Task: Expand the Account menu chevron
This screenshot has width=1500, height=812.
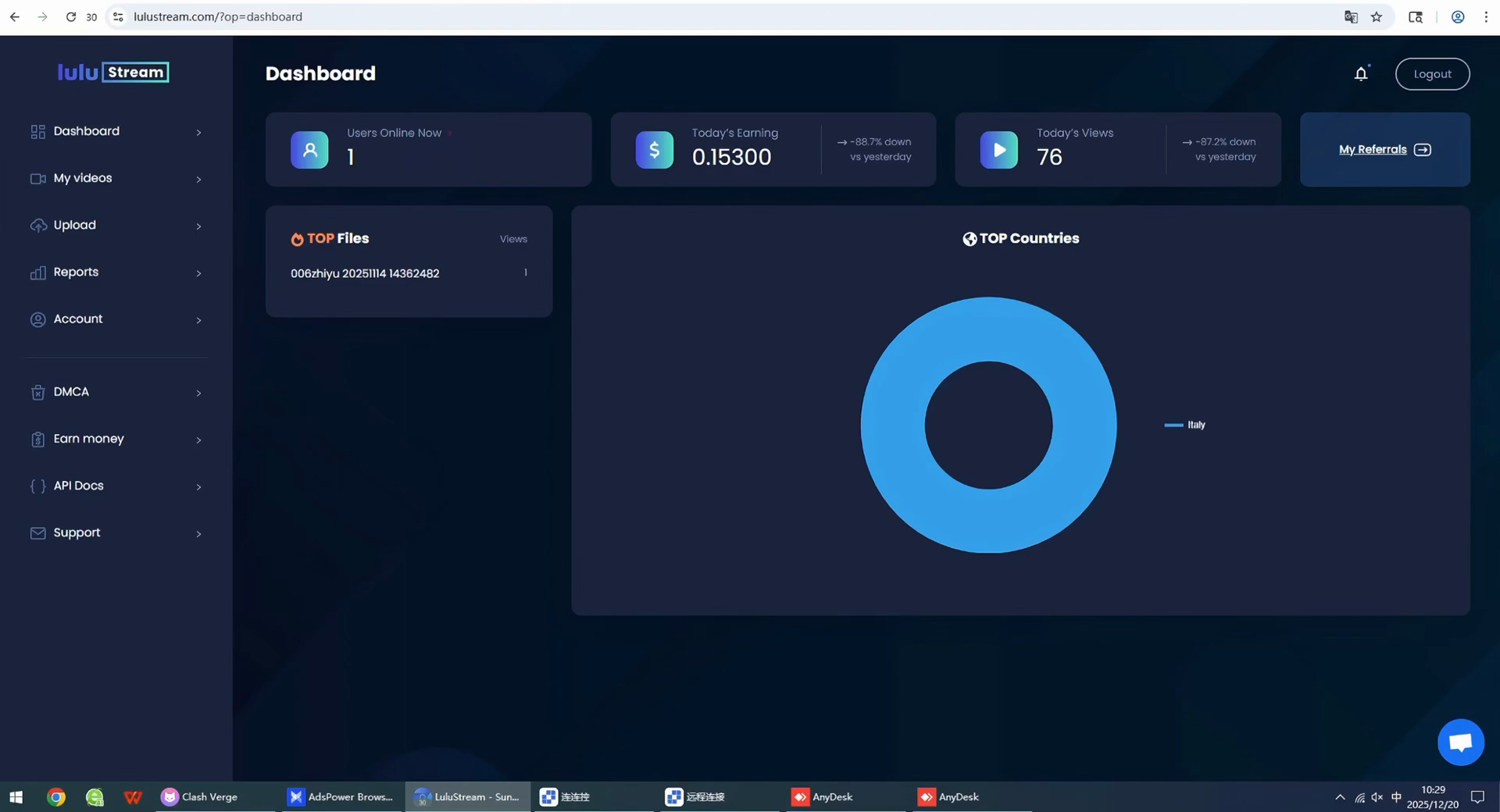Action: [198, 319]
